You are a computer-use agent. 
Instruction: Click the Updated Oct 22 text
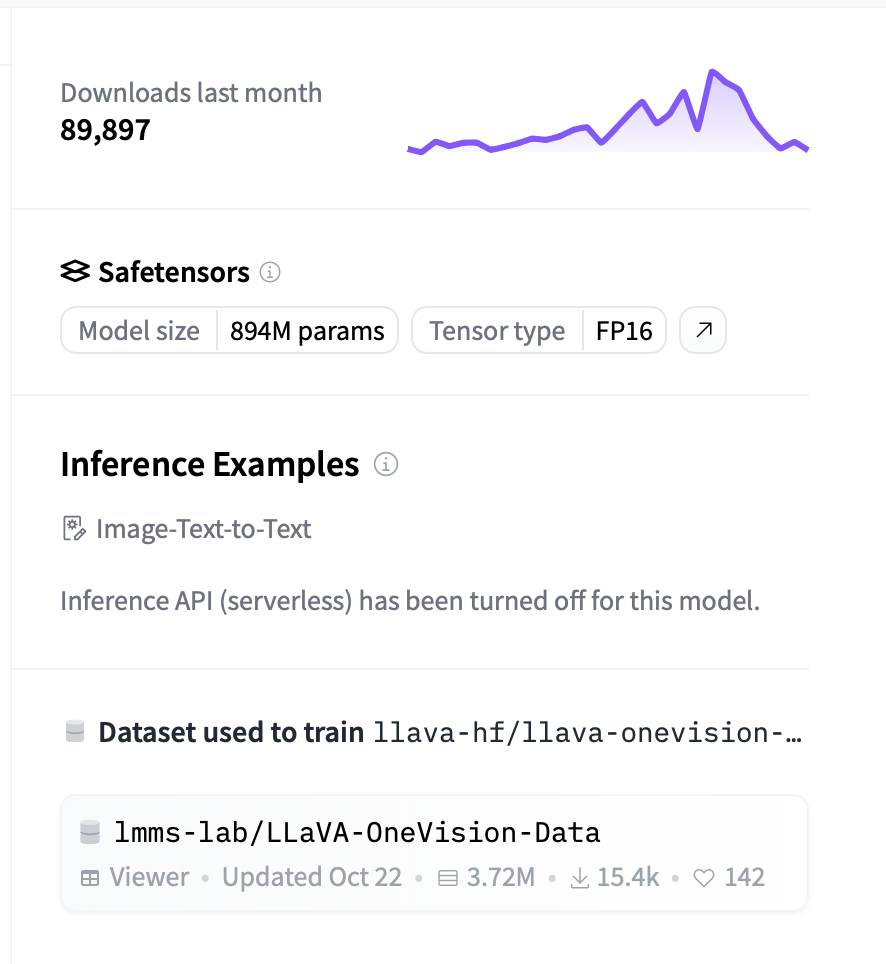(x=311, y=878)
